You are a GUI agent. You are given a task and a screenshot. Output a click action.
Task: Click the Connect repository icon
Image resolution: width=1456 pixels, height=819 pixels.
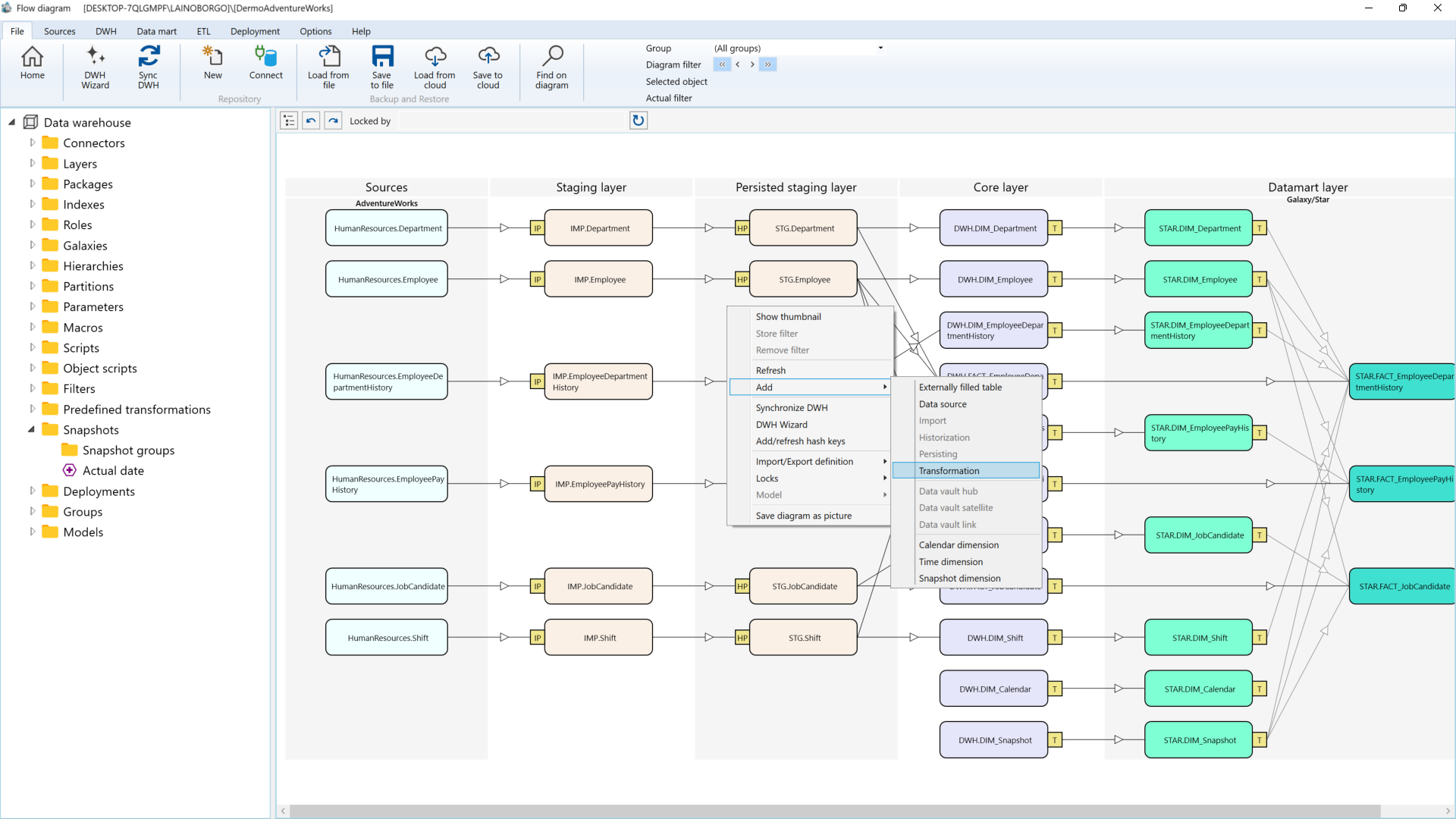coord(265,64)
